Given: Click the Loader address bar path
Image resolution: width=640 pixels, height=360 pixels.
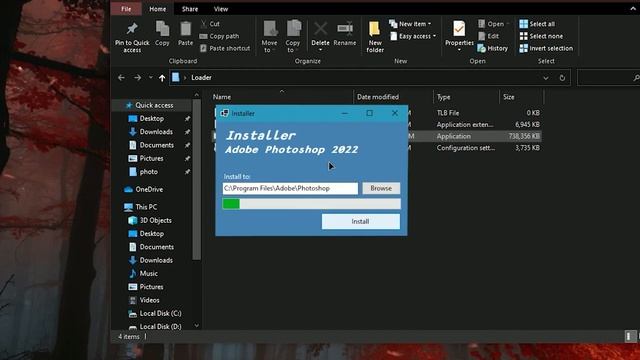Looking at the screenshot, I should point(201,78).
